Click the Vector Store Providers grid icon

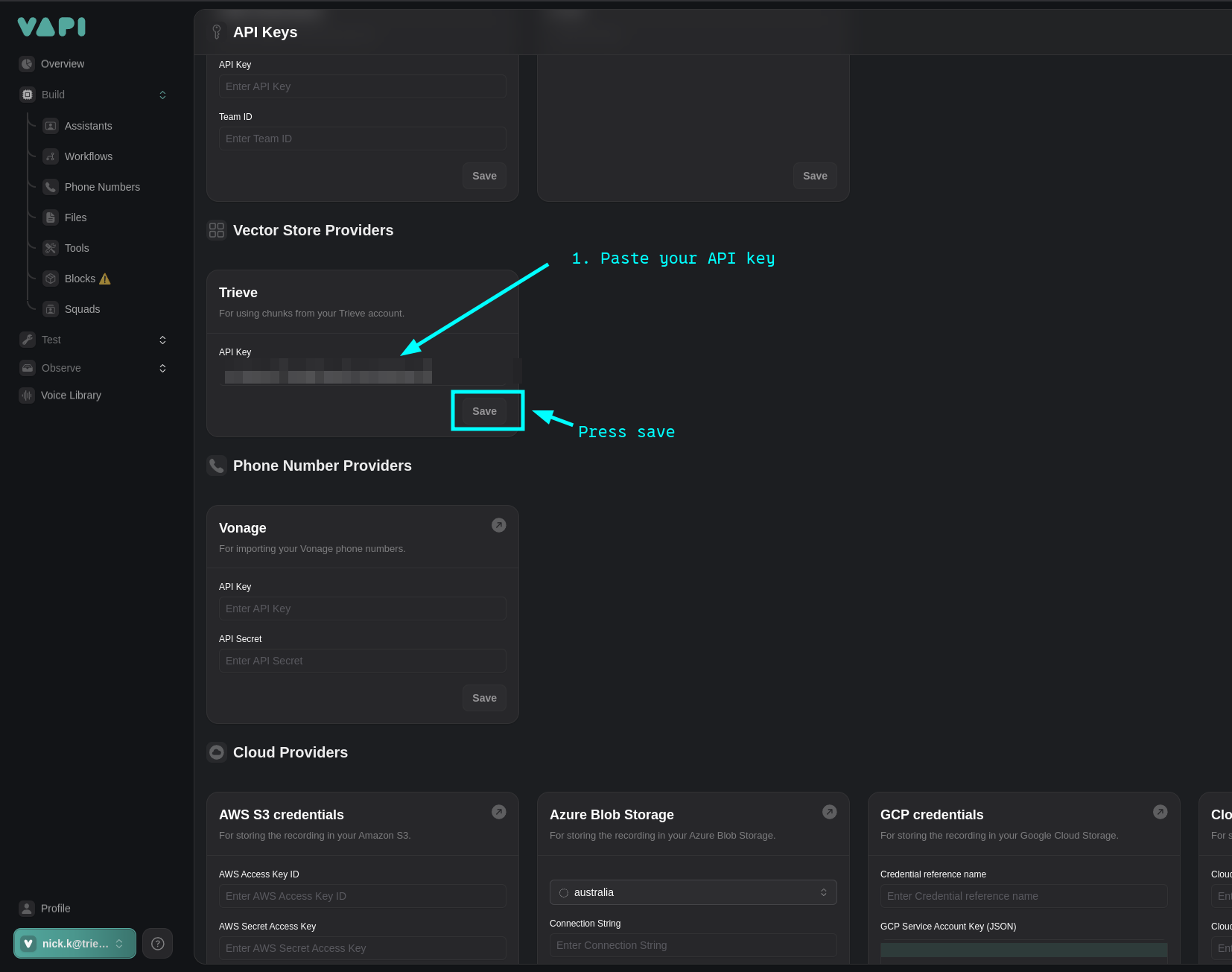(217, 230)
